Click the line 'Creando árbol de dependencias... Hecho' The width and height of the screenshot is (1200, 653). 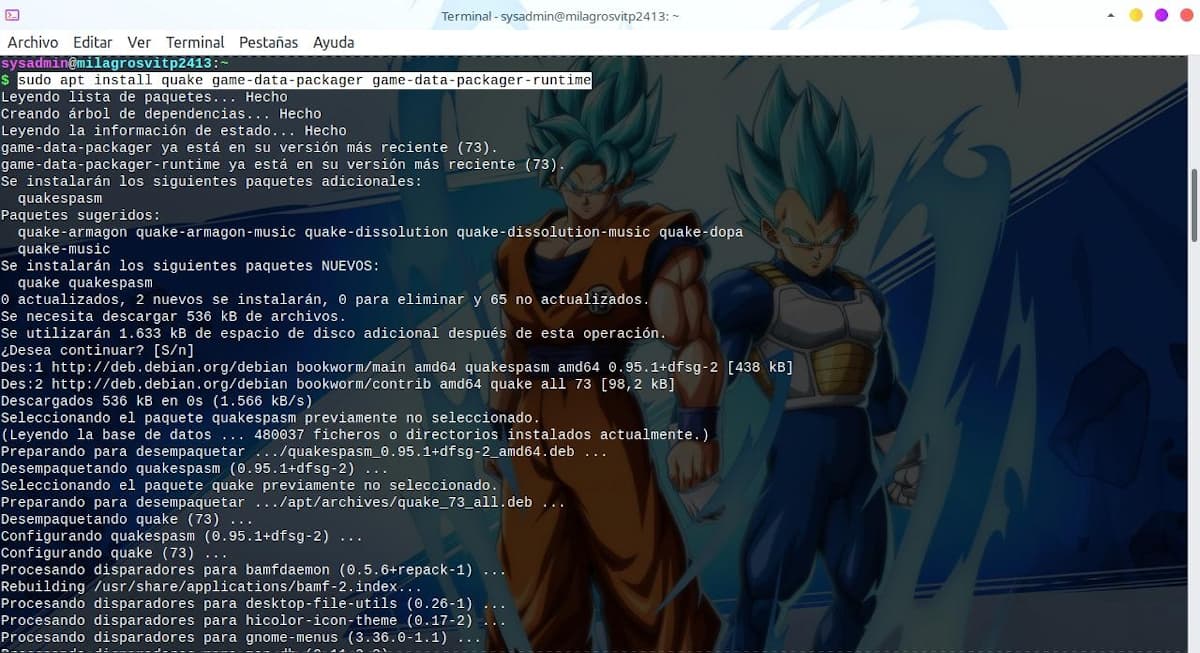pos(161,114)
